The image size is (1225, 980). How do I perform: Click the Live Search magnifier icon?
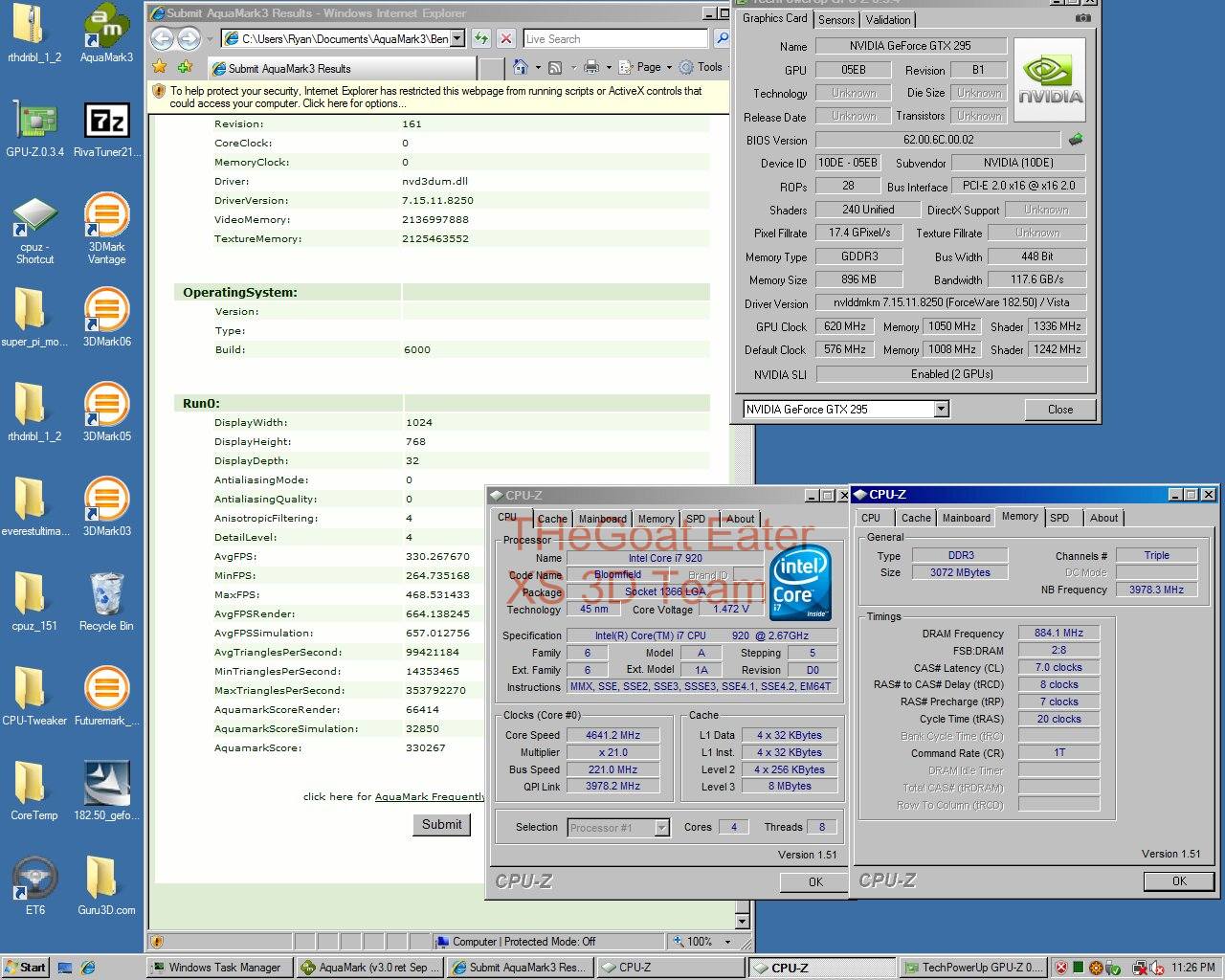click(x=722, y=38)
